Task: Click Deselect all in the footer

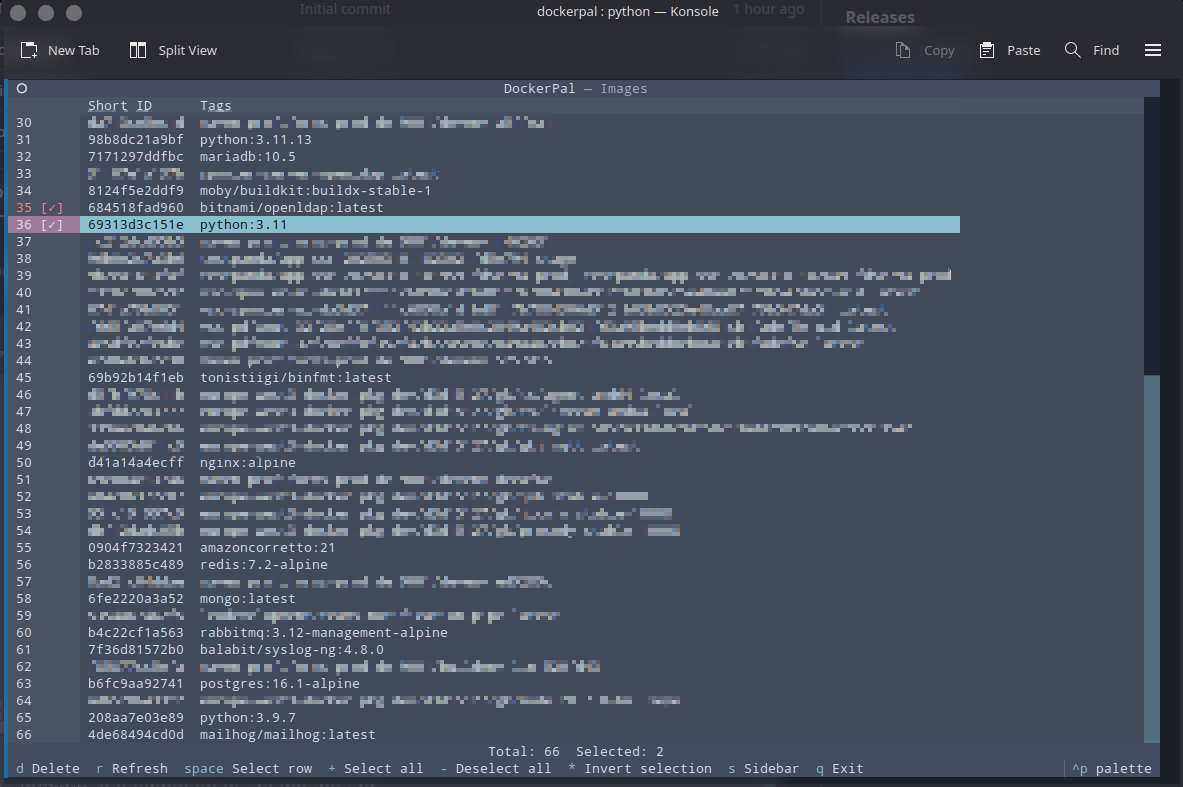Action: [496, 768]
